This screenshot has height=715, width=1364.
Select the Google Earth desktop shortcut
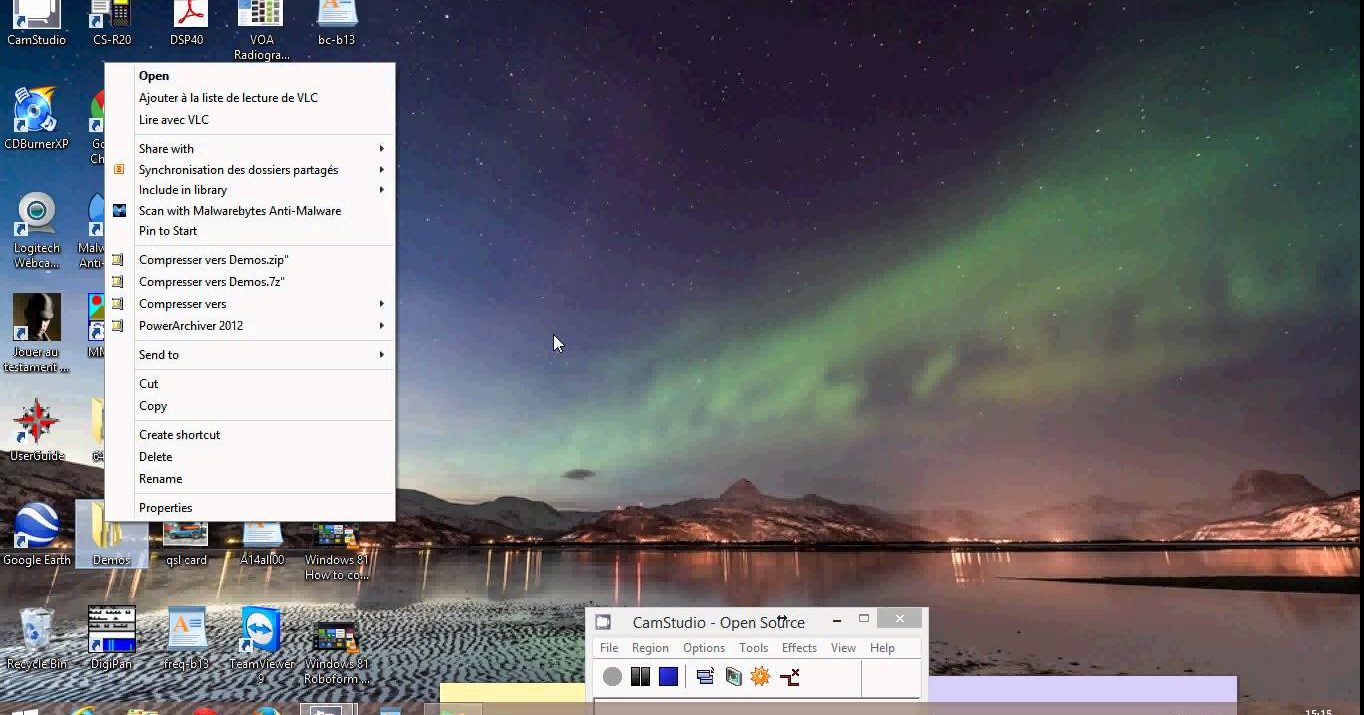tap(36, 528)
